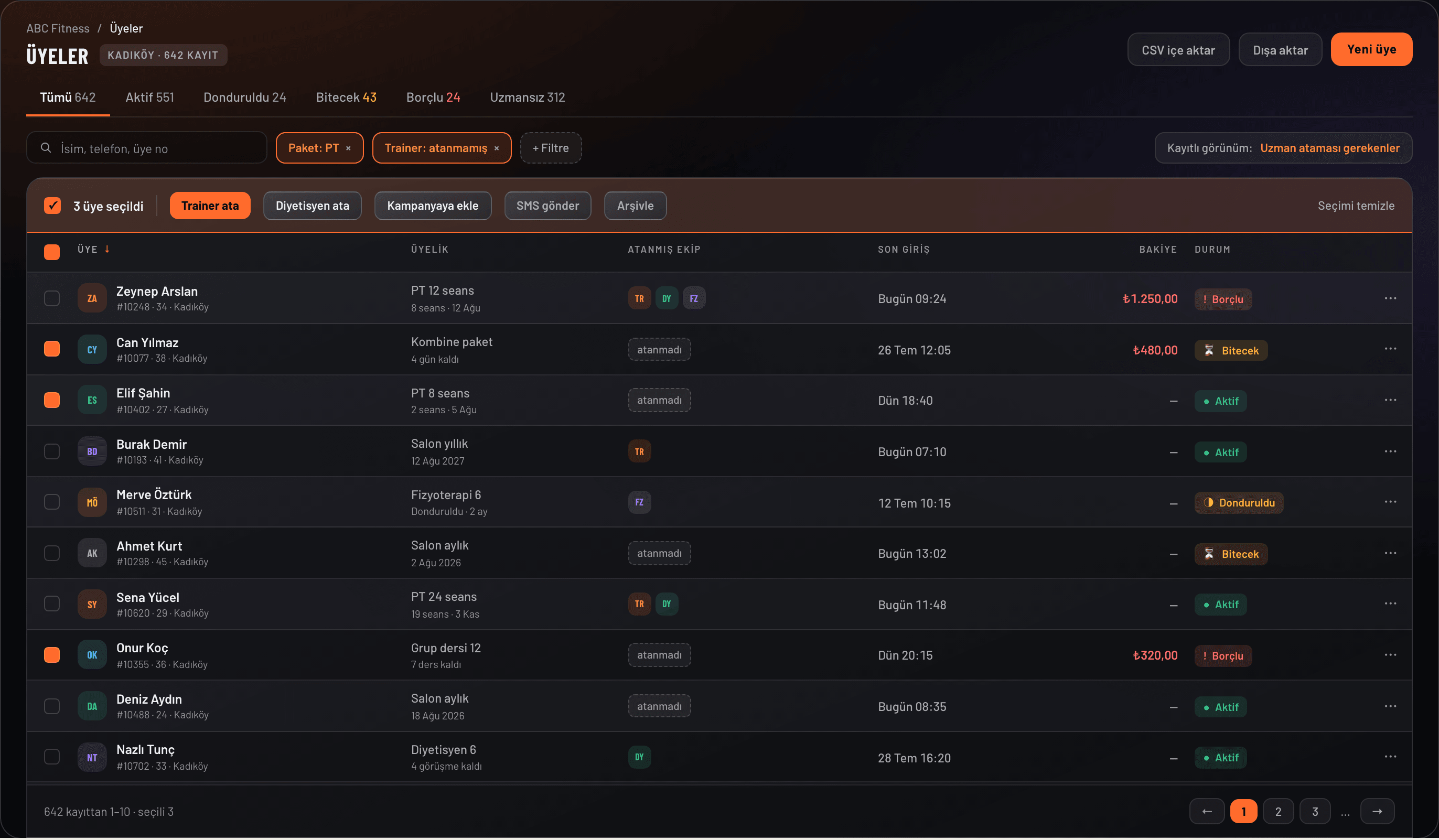
Task: Click the İsim, telefon, üye no search field
Action: point(147,148)
